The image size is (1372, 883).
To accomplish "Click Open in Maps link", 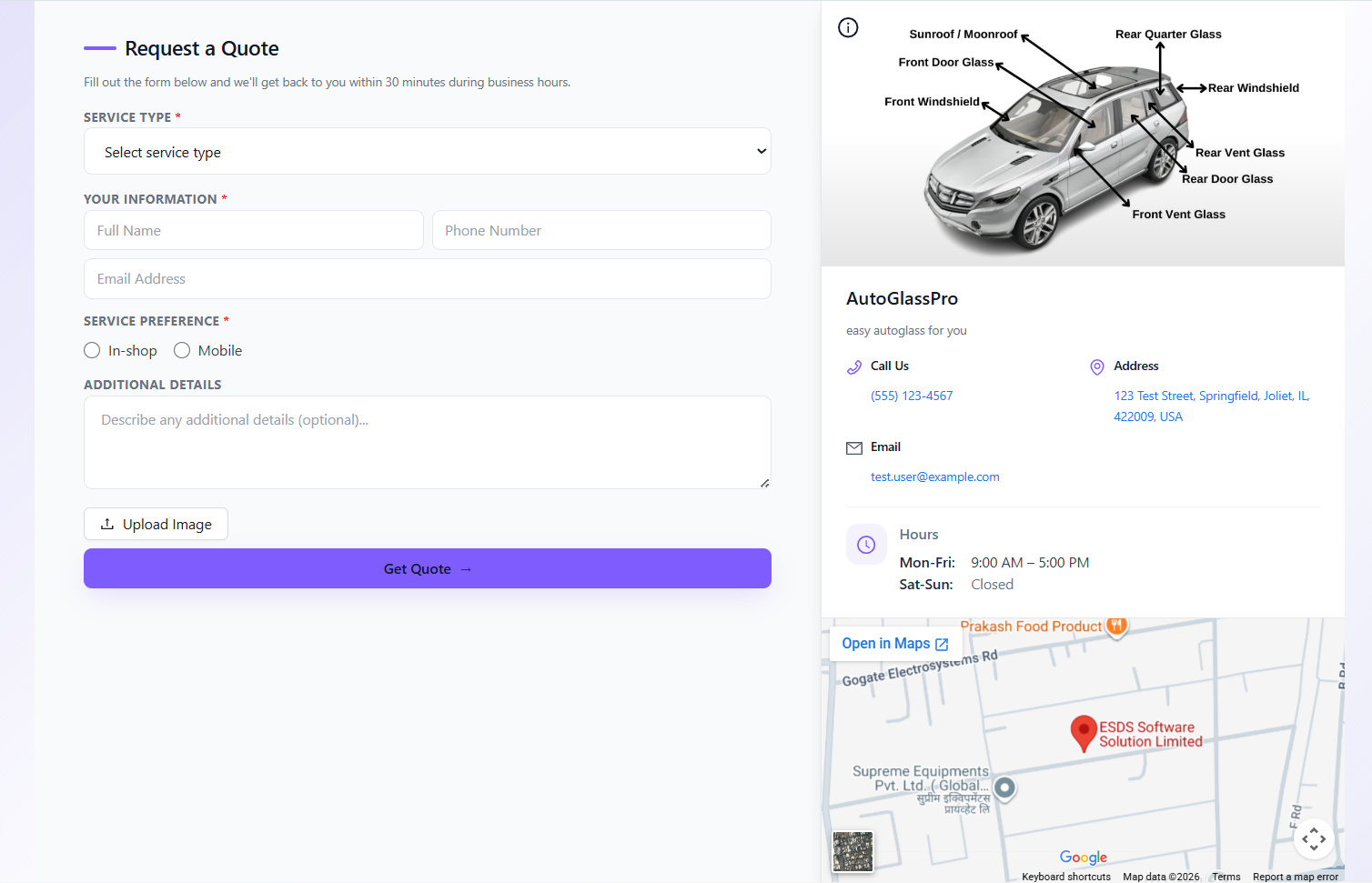I will pos(895,643).
